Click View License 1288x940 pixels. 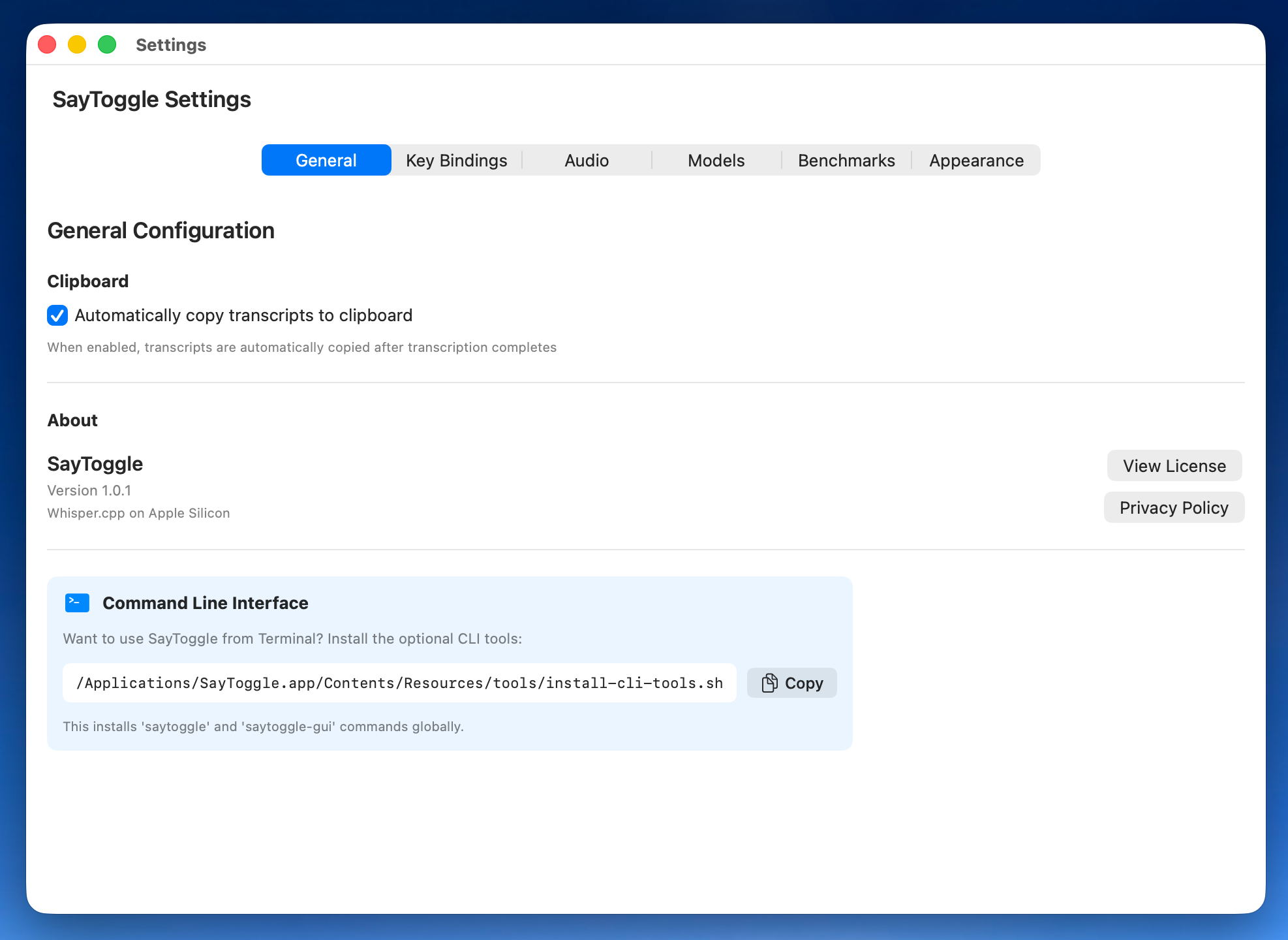click(x=1174, y=465)
